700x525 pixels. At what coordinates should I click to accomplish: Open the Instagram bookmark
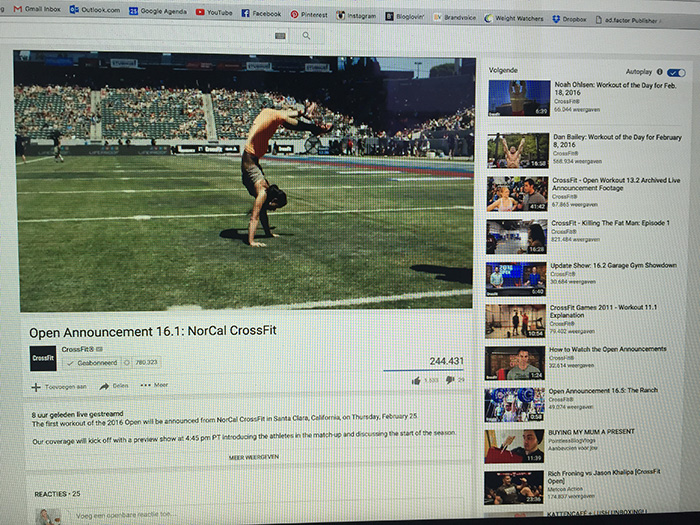[x=356, y=16]
